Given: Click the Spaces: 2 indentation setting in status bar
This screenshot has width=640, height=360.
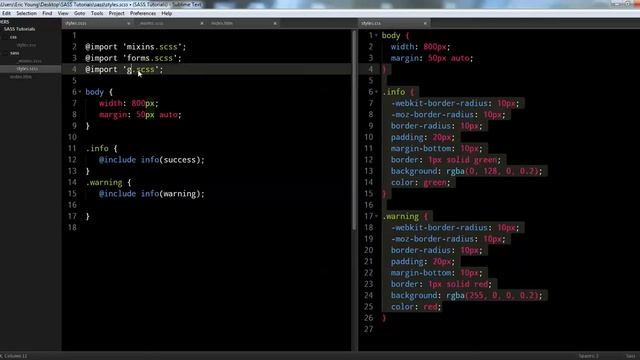Looking at the screenshot, I should point(588,356).
